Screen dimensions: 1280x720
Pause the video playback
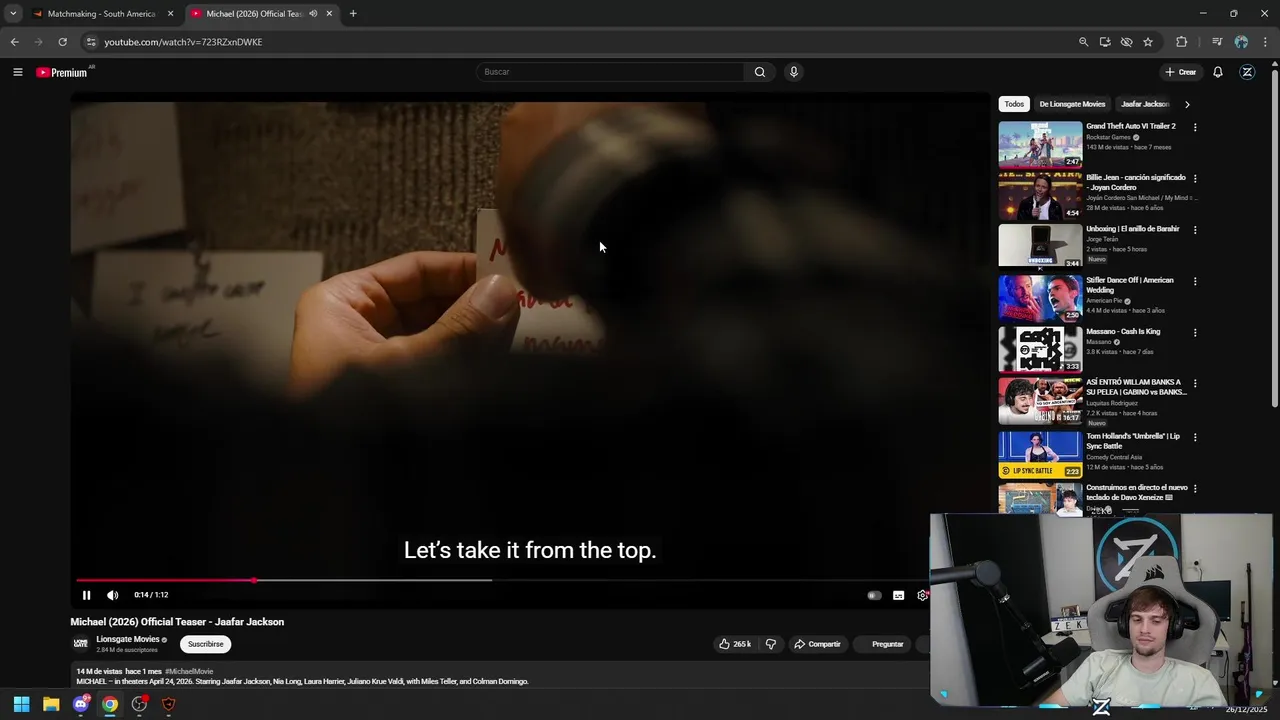coord(86,595)
